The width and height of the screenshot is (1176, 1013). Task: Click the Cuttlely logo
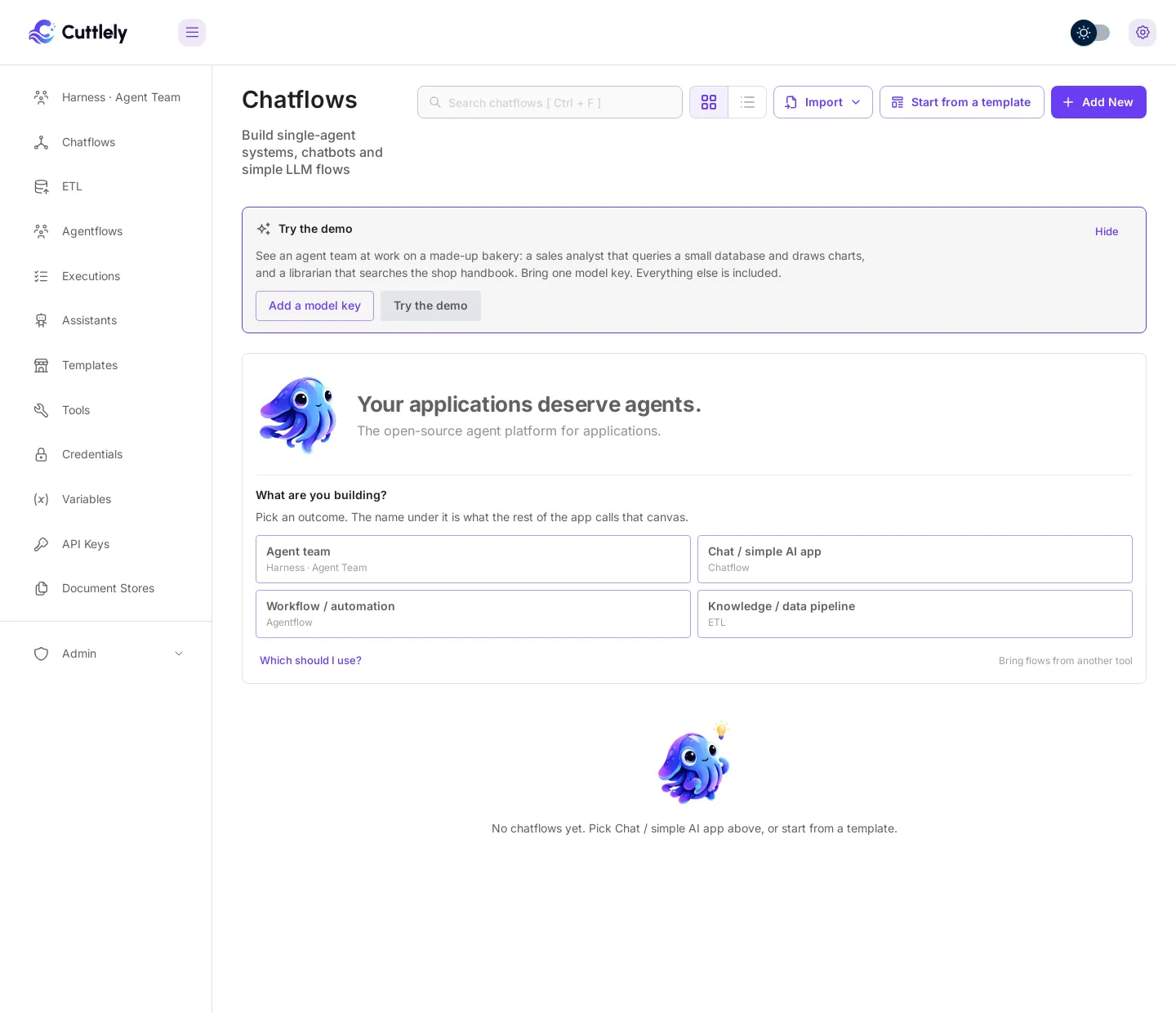[78, 33]
